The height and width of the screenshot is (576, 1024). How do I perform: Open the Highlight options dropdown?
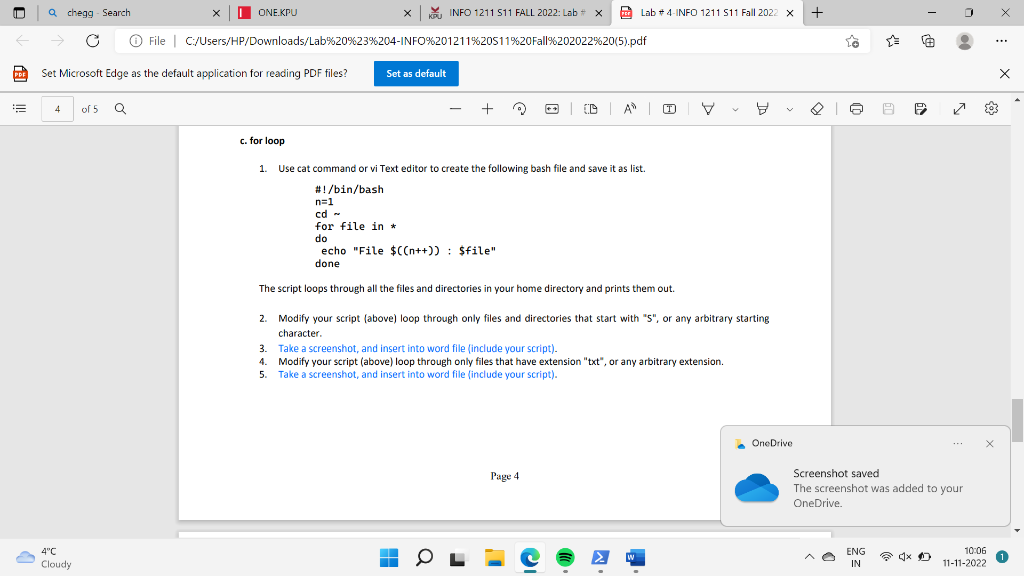coord(788,109)
